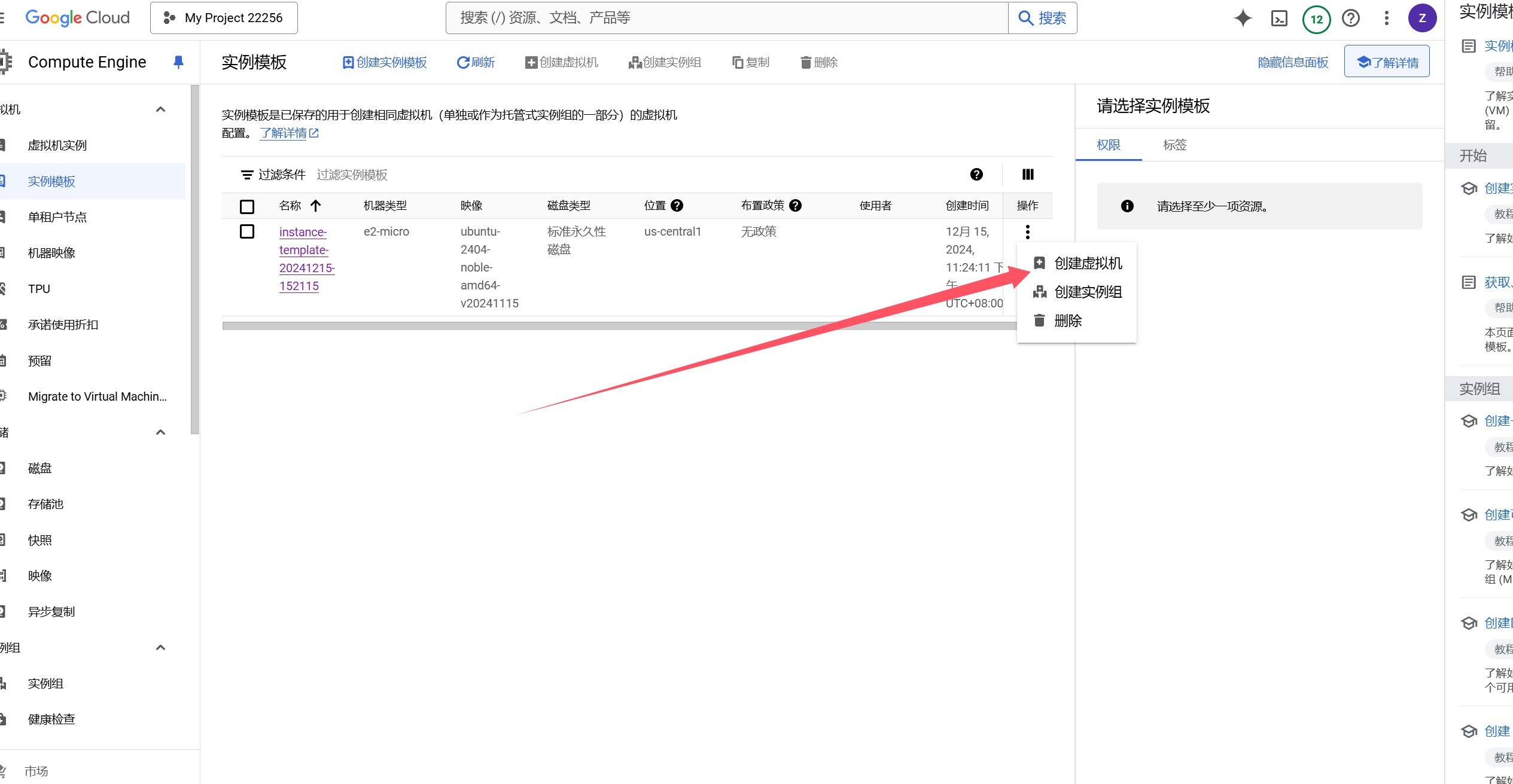Image resolution: width=1513 pixels, height=784 pixels.
Task: Open the instance-template-20241215-152115 link
Action: point(306,259)
